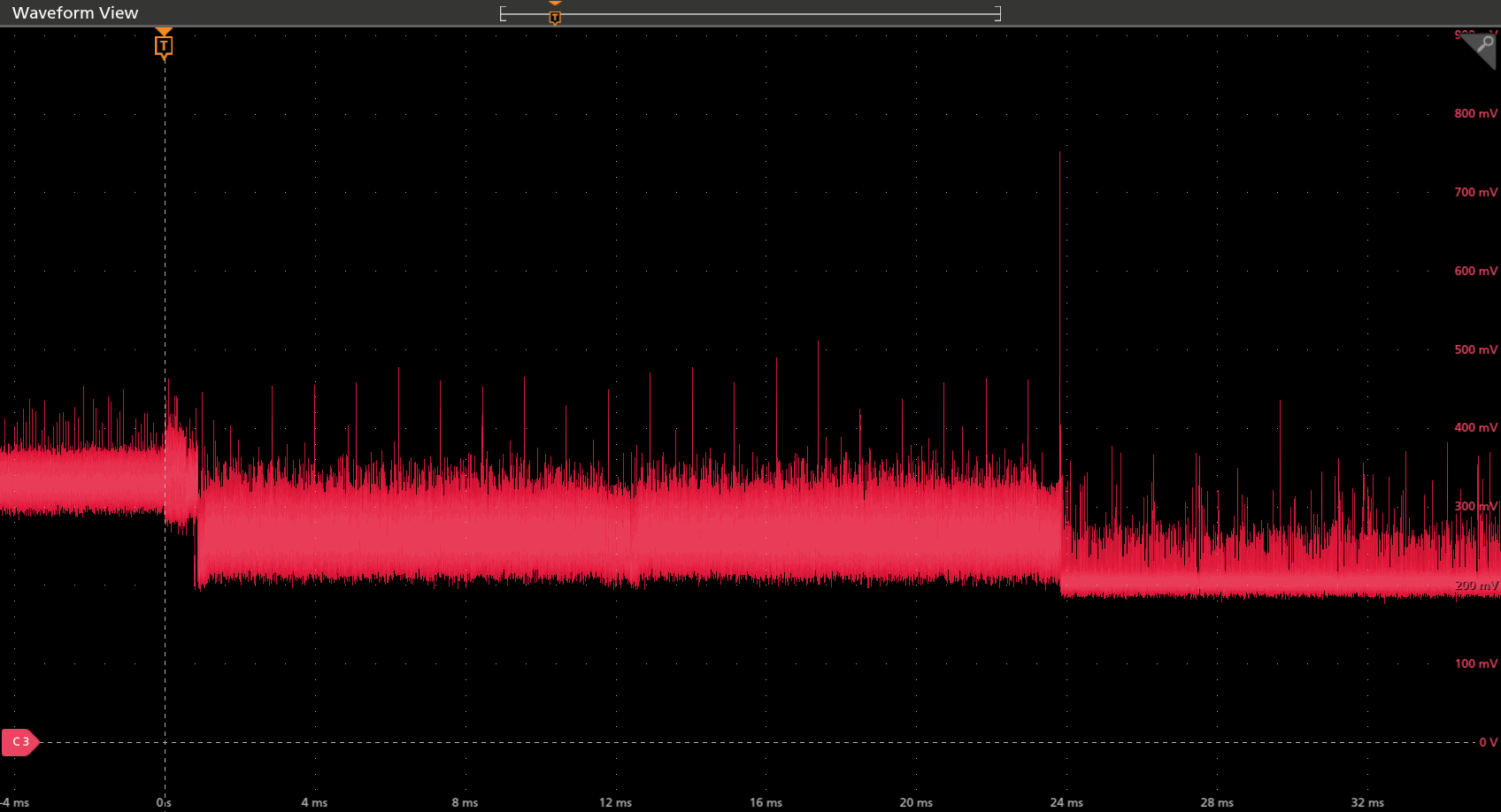This screenshot has height=812, width=1501.
Task: Click the orange trigger position T marker
Action: pyautogui.click(x=164, y=45)
